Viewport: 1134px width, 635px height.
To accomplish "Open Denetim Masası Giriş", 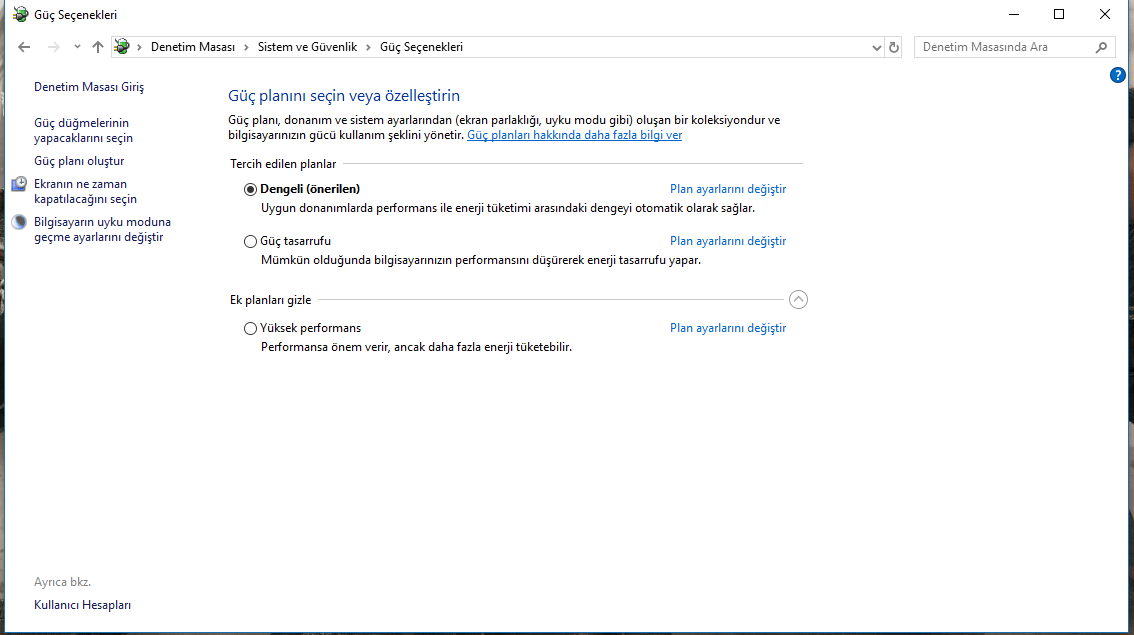I will click(89, 87).
